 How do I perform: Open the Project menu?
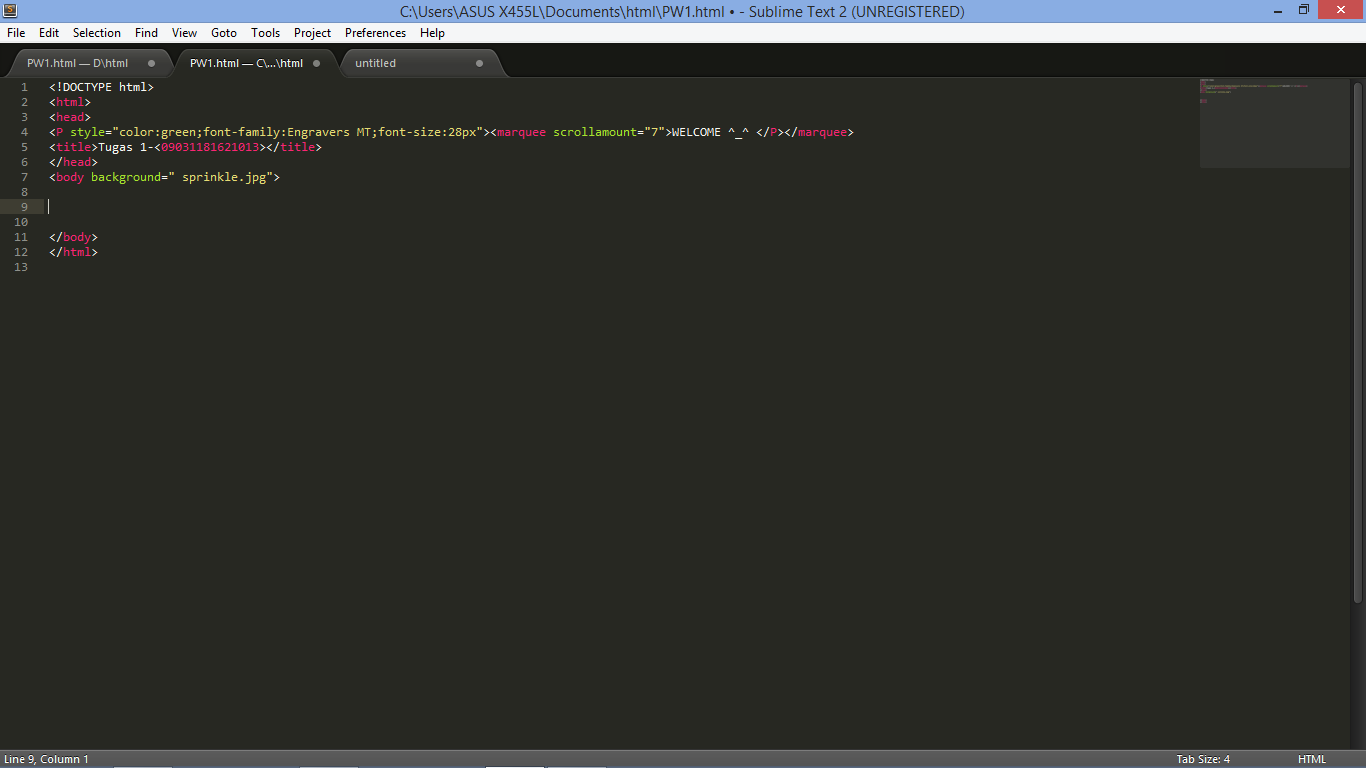pos(312,32)
